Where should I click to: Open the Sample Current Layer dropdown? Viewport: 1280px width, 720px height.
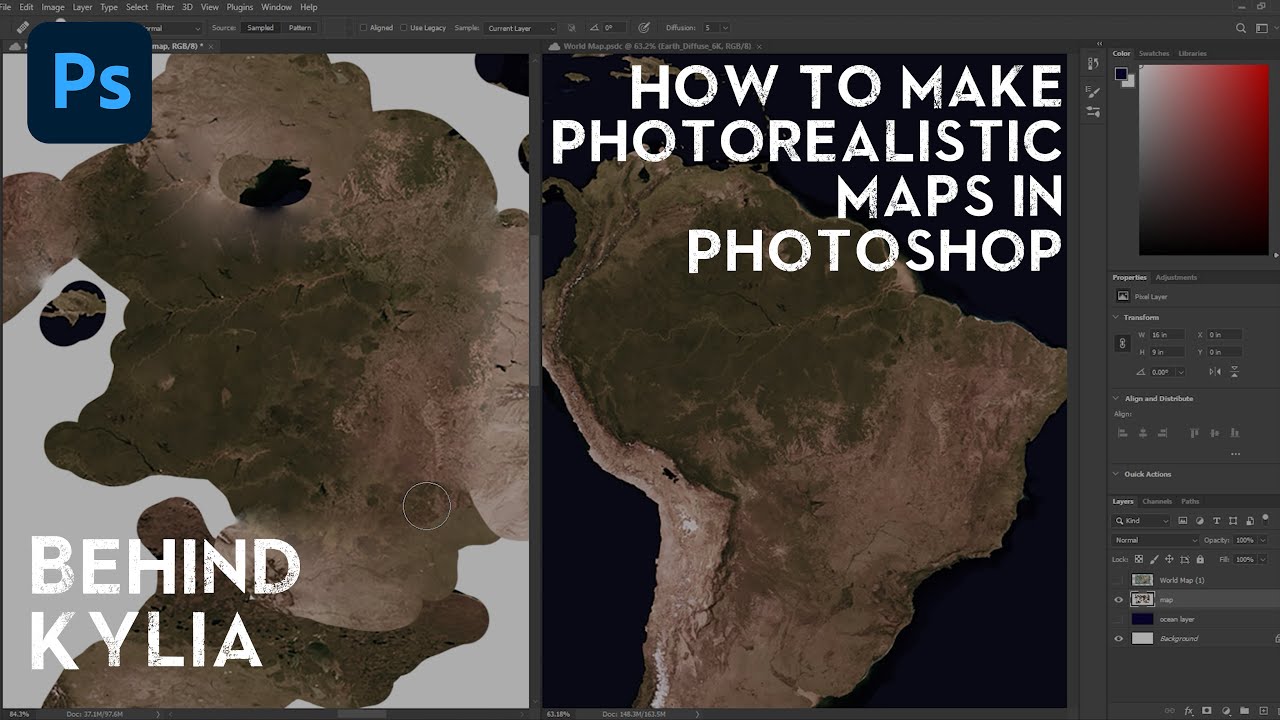521,28
